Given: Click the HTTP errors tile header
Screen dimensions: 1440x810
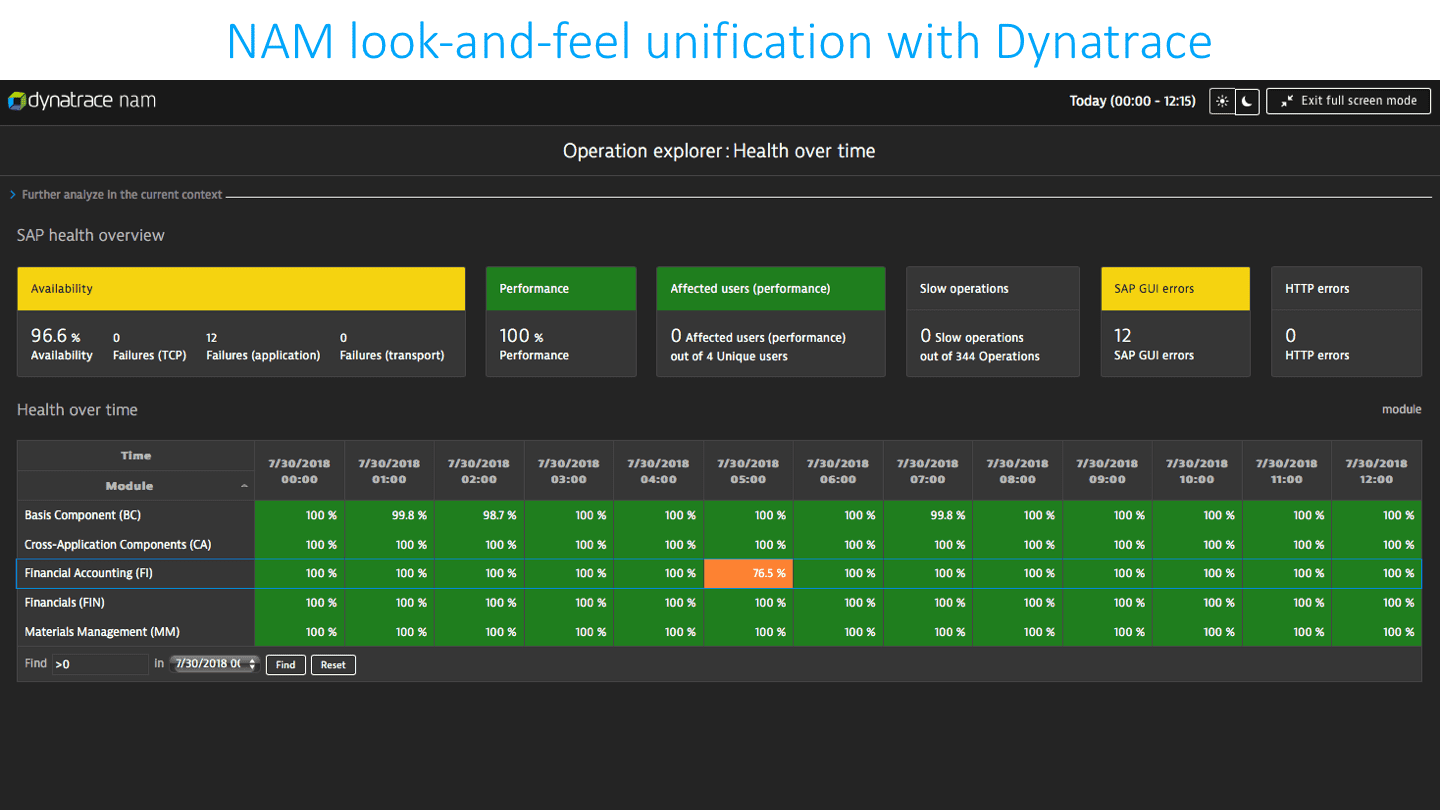Looking at the screenshot, I should tap(1346, 289).
